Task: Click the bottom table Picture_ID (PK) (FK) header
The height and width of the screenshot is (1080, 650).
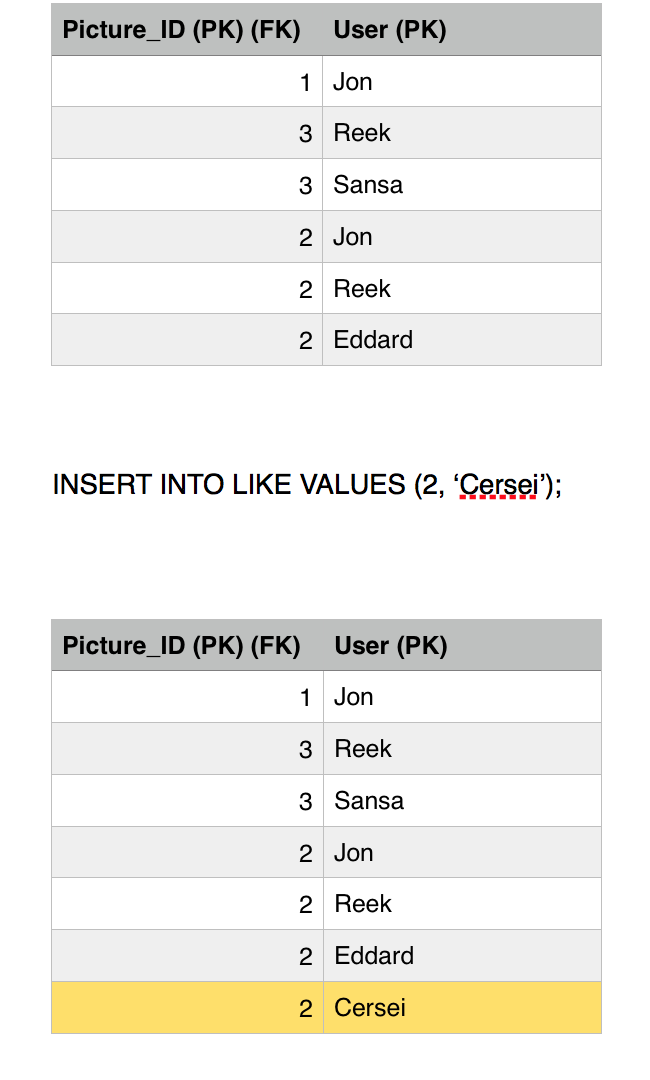Action: click(x=181, y=646)
